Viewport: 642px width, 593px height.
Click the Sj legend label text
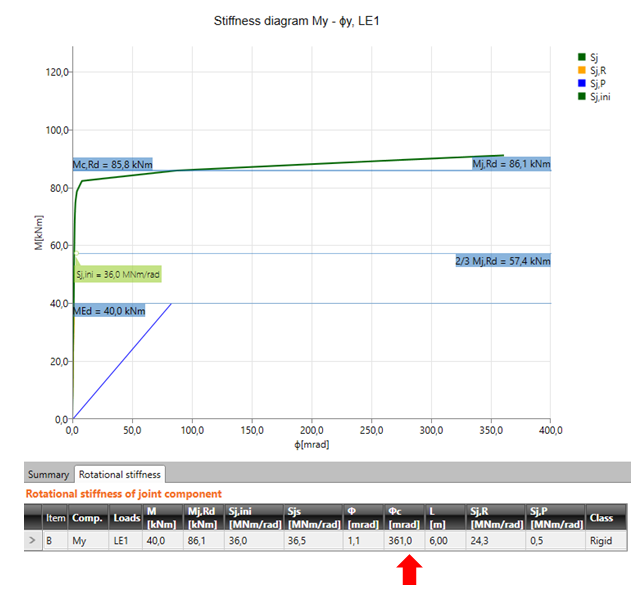(594, 57)
